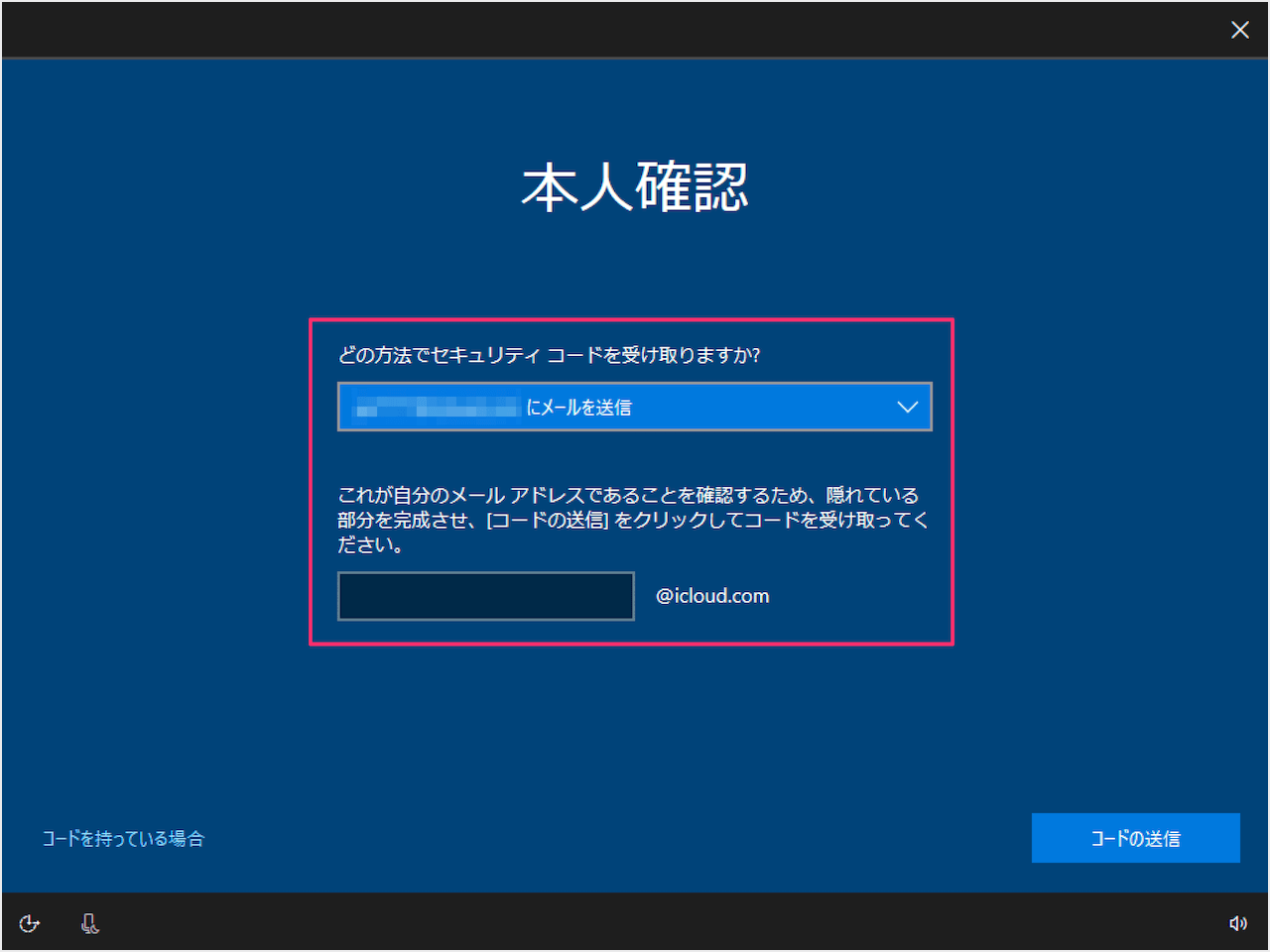Expand the security code method dropdown chevron
Screen dimensions: 1270x952
(x=907, y=407)
